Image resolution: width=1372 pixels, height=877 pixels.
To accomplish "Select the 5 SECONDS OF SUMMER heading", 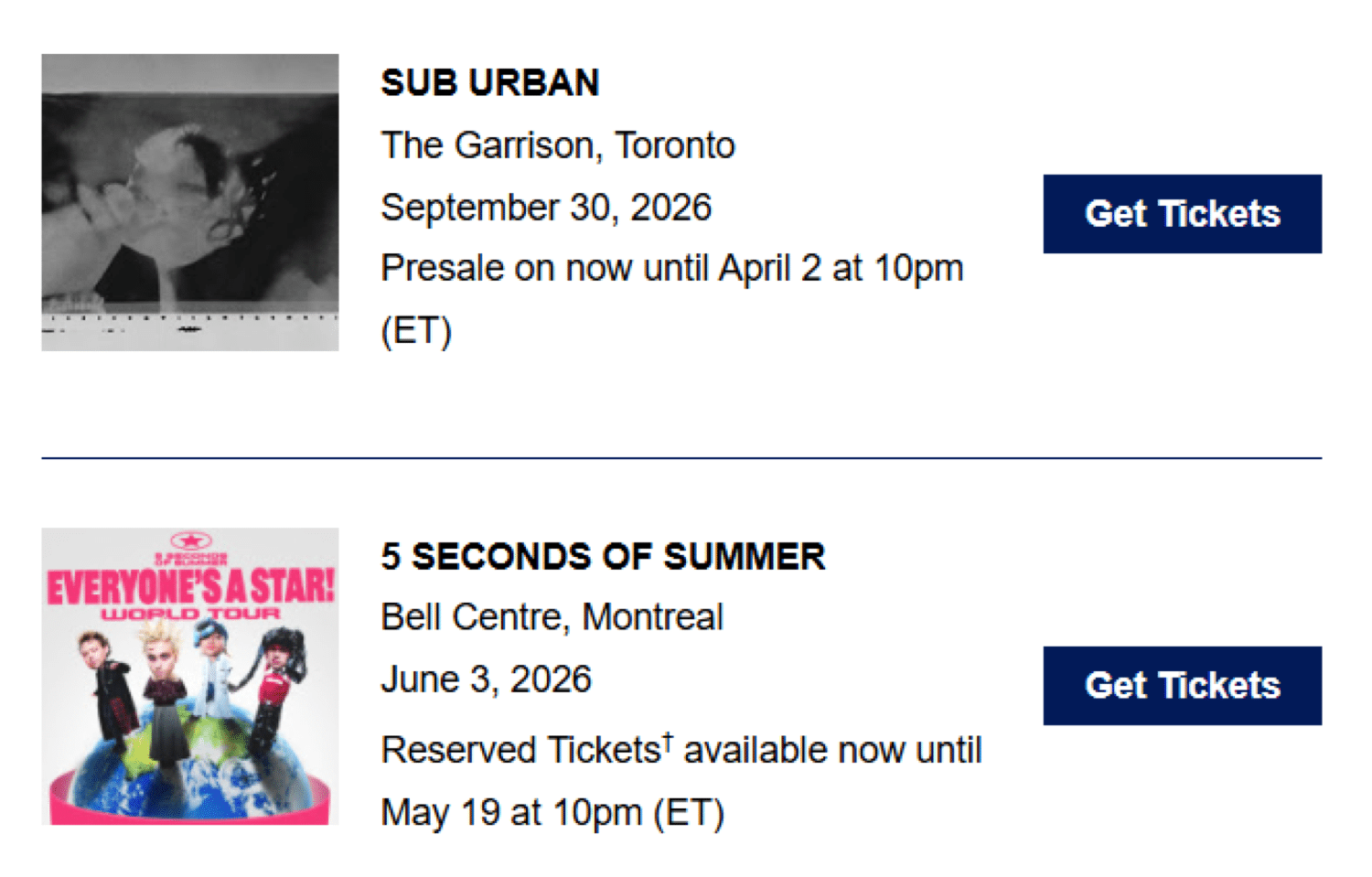I will click(603, 557).
